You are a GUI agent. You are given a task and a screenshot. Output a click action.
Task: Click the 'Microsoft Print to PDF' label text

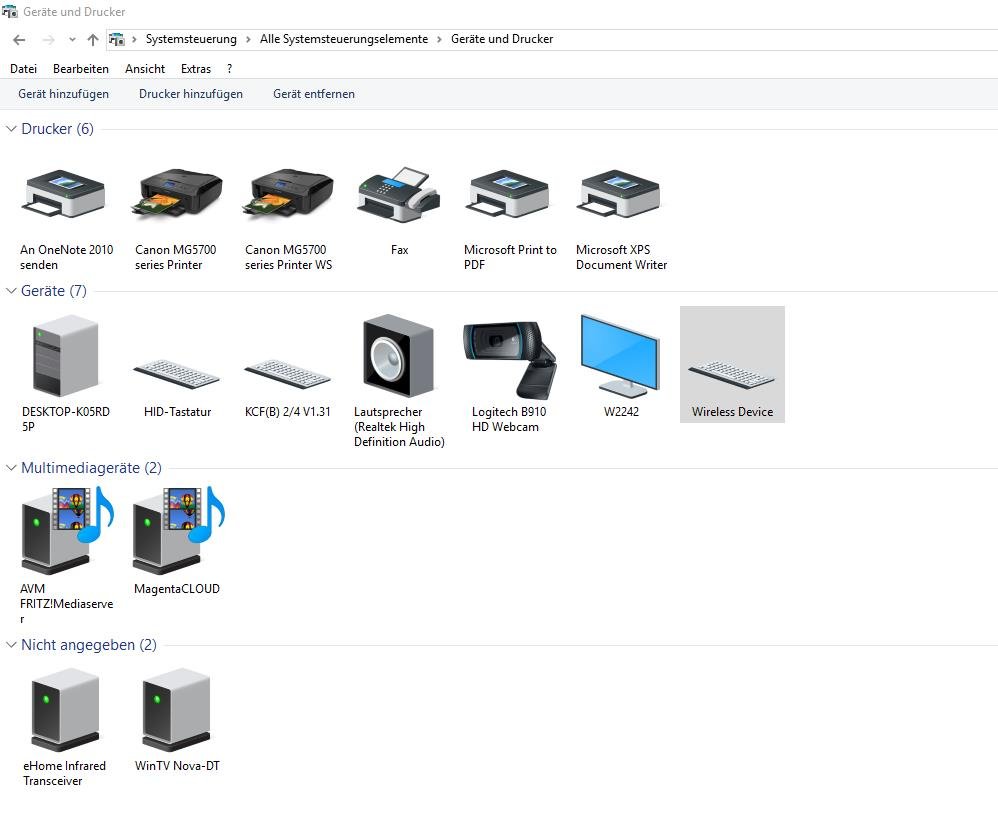coord(510,257)
